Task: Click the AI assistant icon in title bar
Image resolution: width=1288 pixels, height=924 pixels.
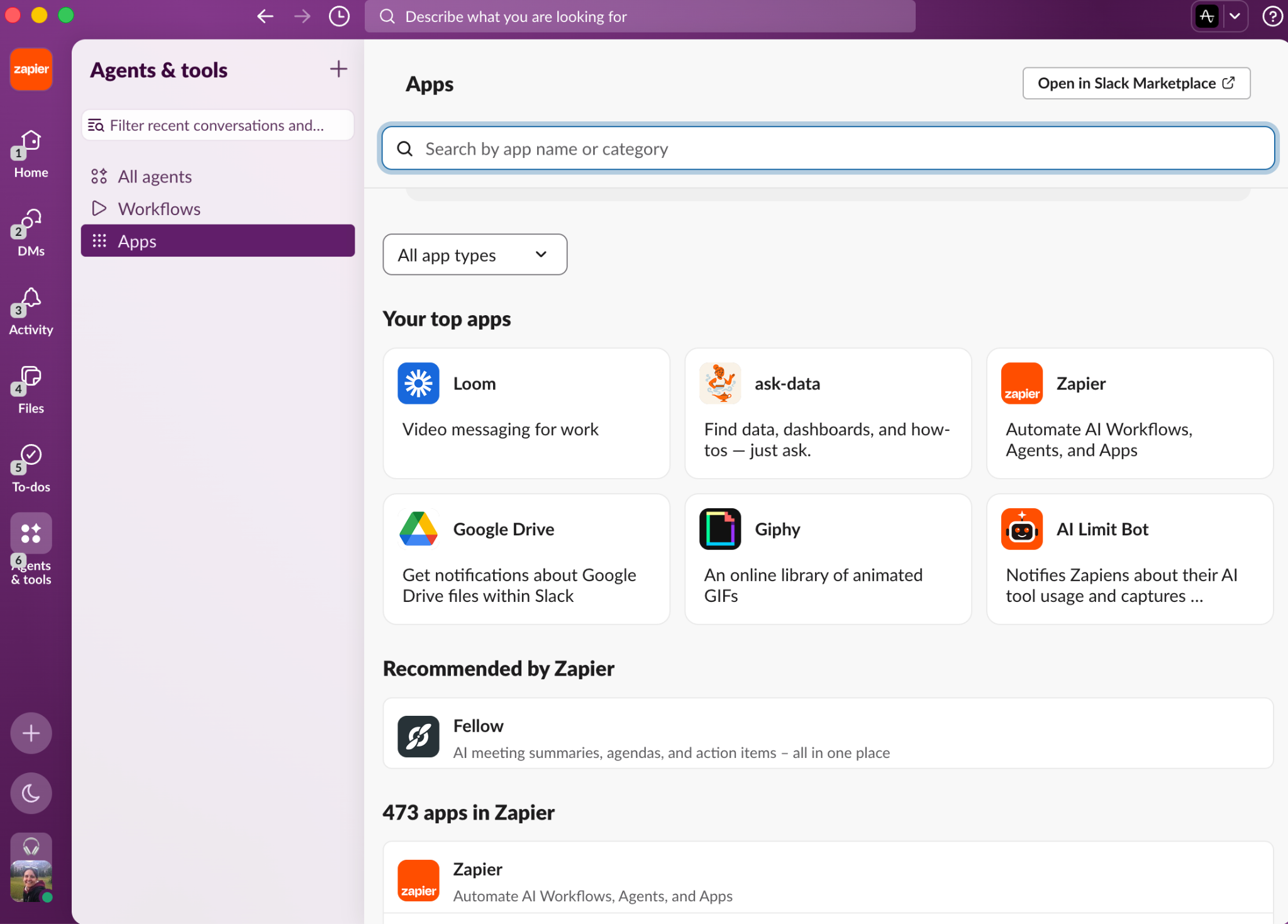Action: (1206, 16)
